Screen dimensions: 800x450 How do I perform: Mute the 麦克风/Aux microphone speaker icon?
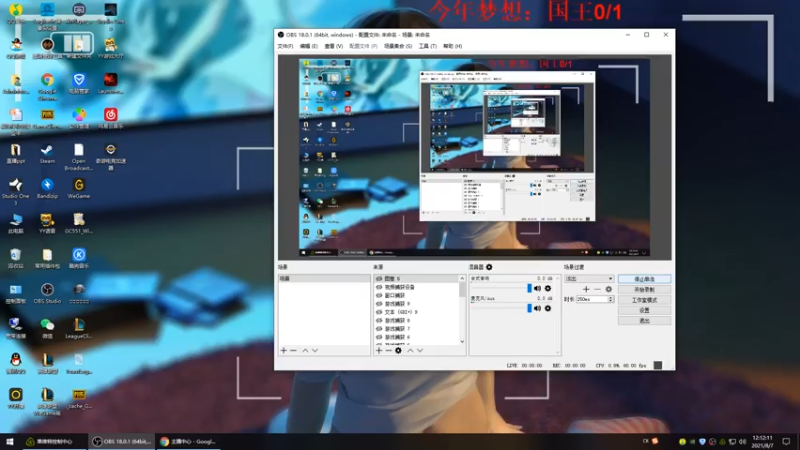point(537,308)
